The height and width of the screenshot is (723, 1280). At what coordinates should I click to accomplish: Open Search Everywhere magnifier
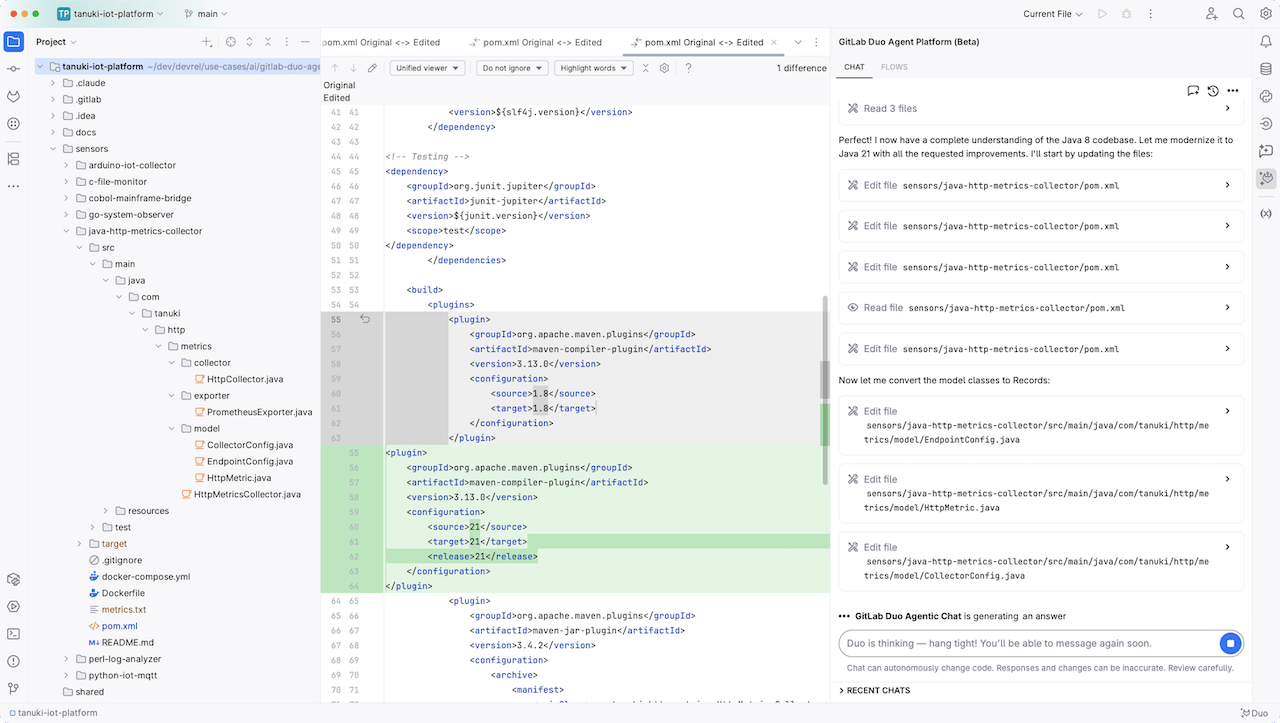pyautogui.click(x=1238, y=14)
